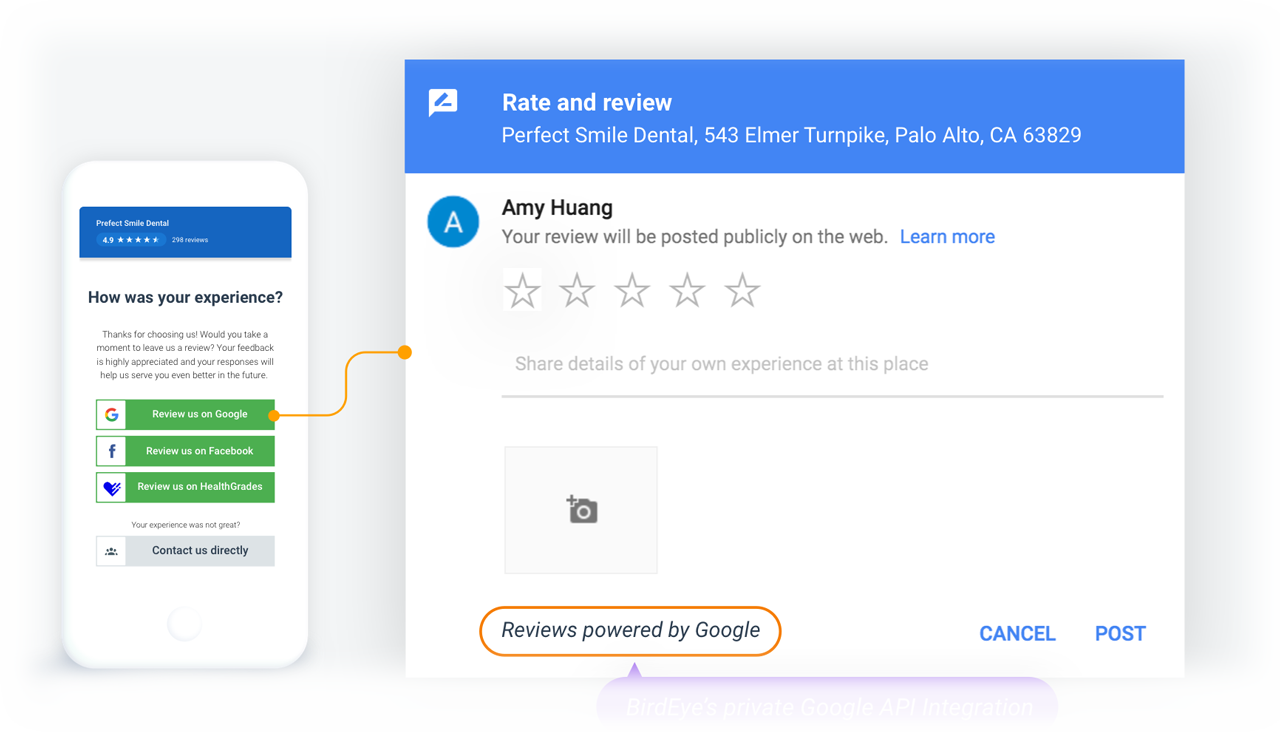Select the fourth rating star
Image resolution: width=1280 pixels, height=732 pixels.
(x=687, y=291)
